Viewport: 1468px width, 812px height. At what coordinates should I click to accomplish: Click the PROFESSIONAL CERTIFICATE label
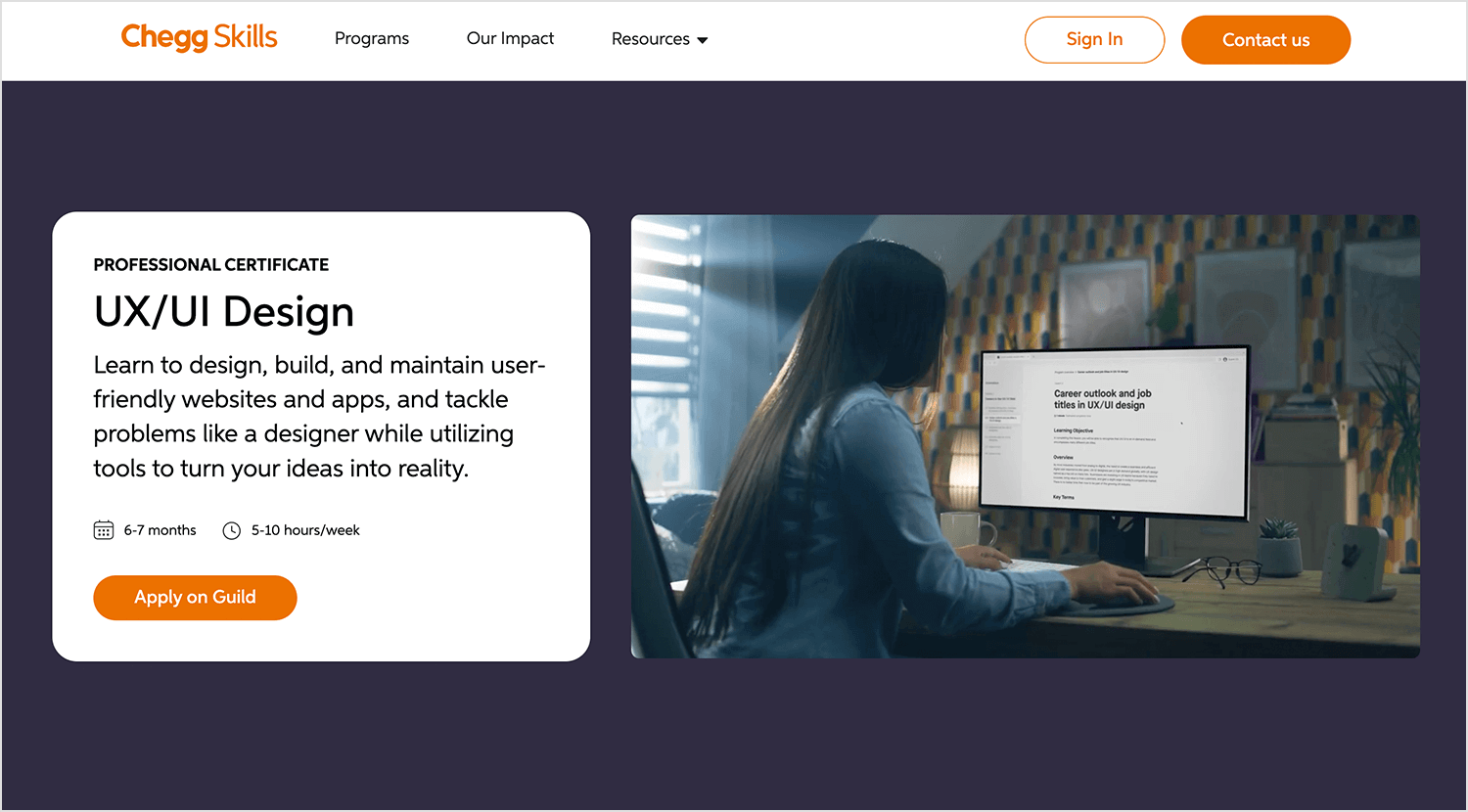tap(211, 265)
